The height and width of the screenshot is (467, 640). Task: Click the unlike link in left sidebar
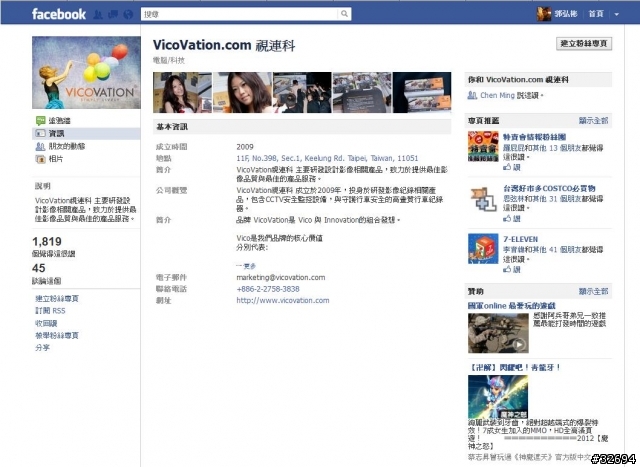(x=46, y=323)
